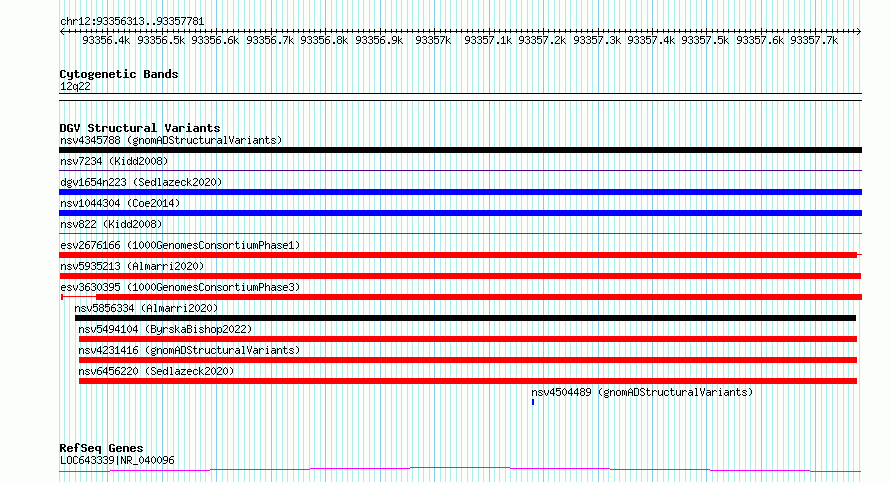Click ruler position 93356.9k
Viewport: 890px width, 482px height.
click(379, 40)
